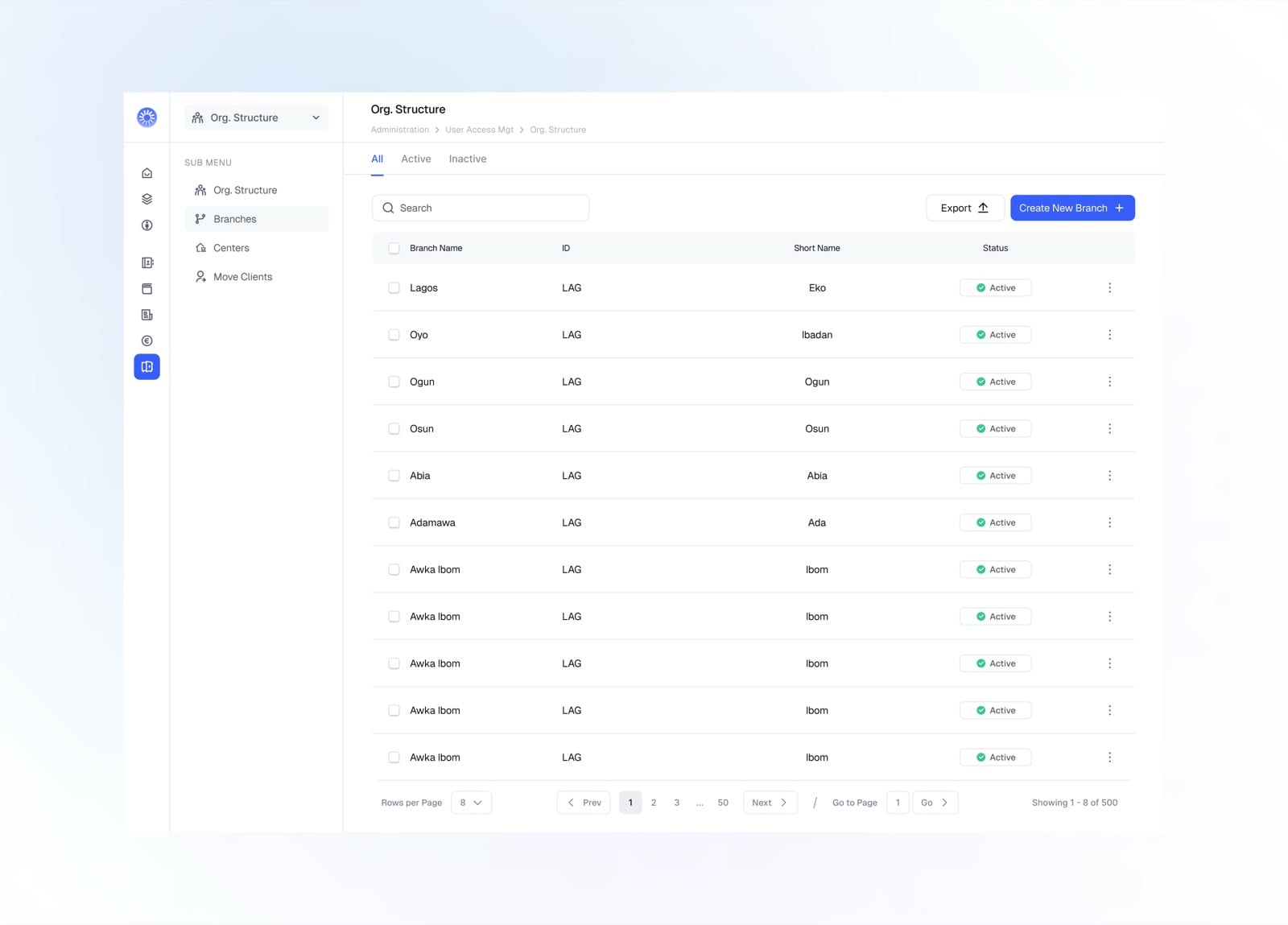Focus the Search input field

click(481, 208)
